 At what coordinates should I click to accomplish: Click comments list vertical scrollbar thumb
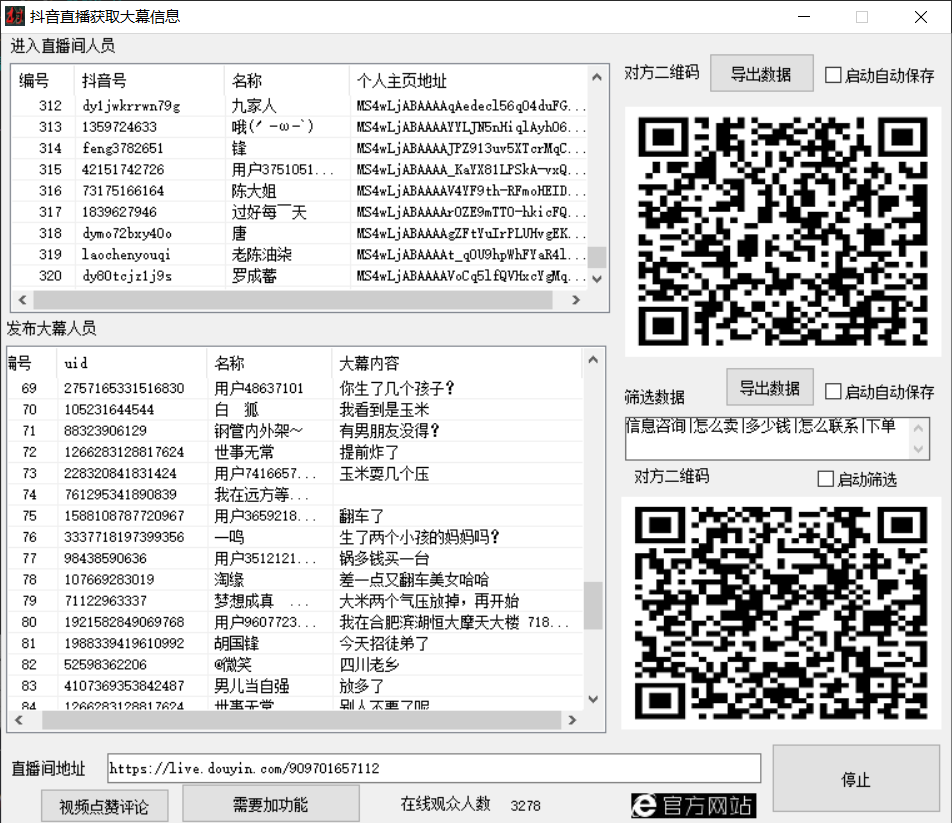click(x=593, y=606)
